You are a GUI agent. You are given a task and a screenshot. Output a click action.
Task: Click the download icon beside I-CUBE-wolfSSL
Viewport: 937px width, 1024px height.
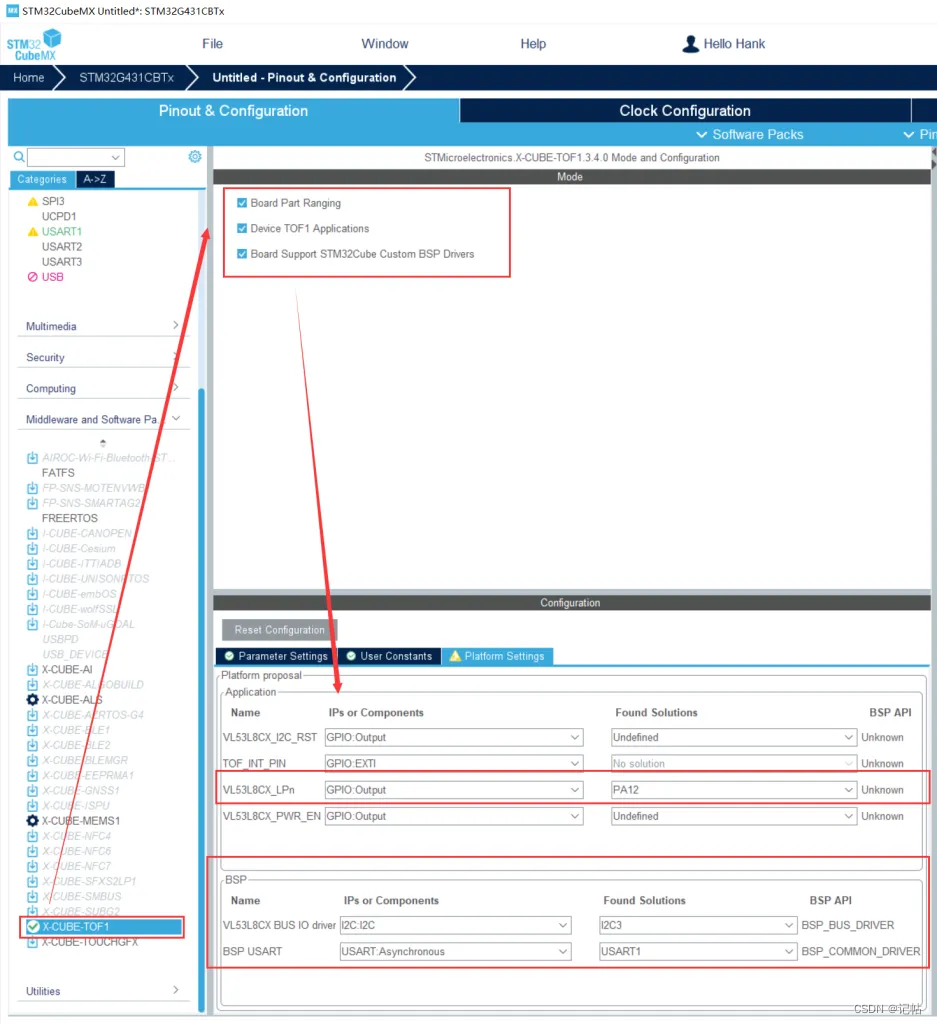tap(32, 609)
